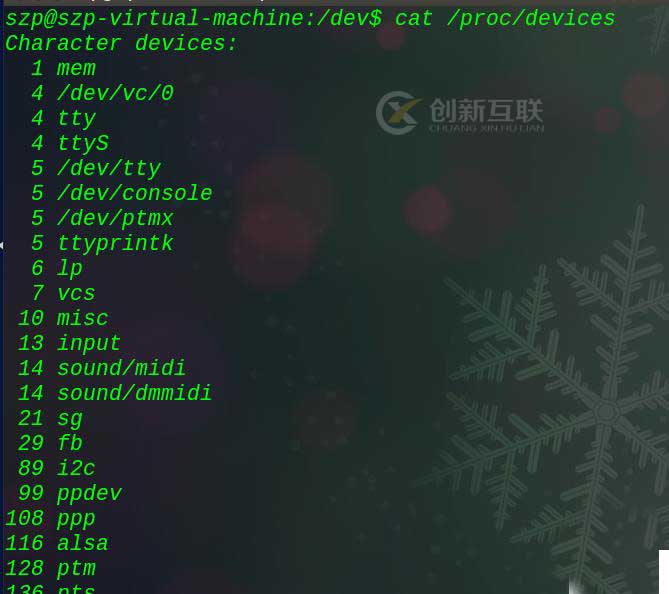Click the watermark logo icon

point(398,113)
